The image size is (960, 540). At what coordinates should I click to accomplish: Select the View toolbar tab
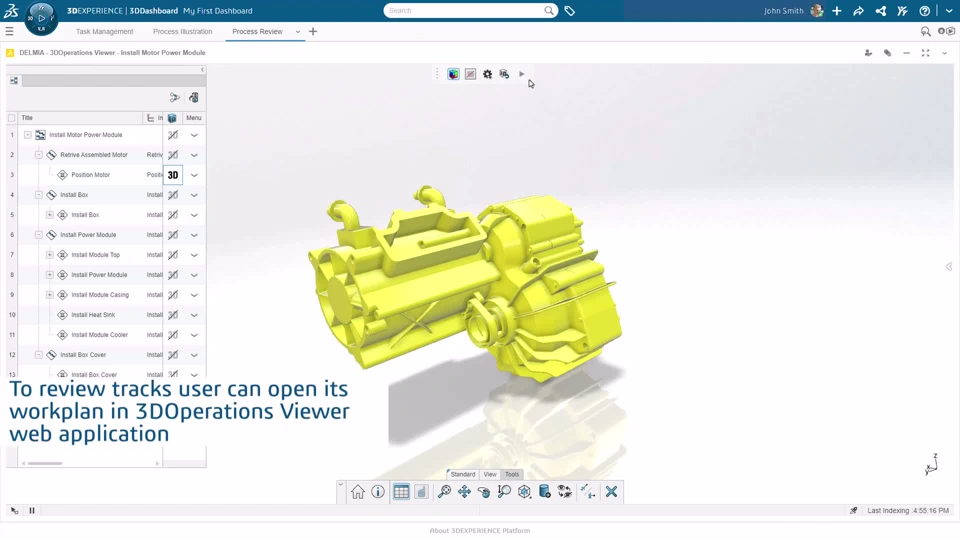click(x=490, y=474)
